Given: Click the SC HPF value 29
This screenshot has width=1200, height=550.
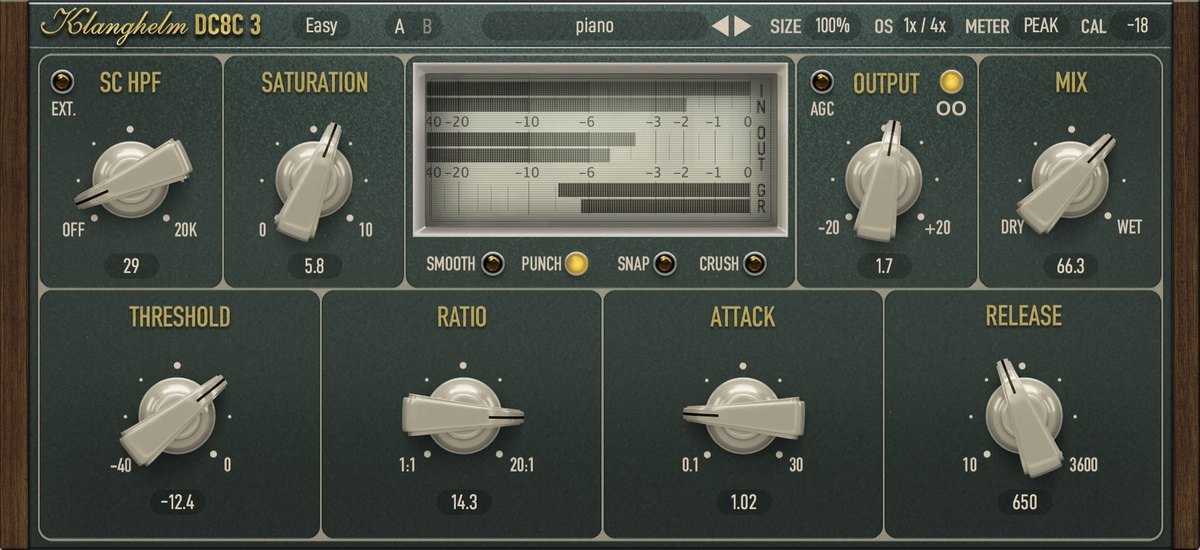Looking at the screenshot, I should (x=131, y=267).
